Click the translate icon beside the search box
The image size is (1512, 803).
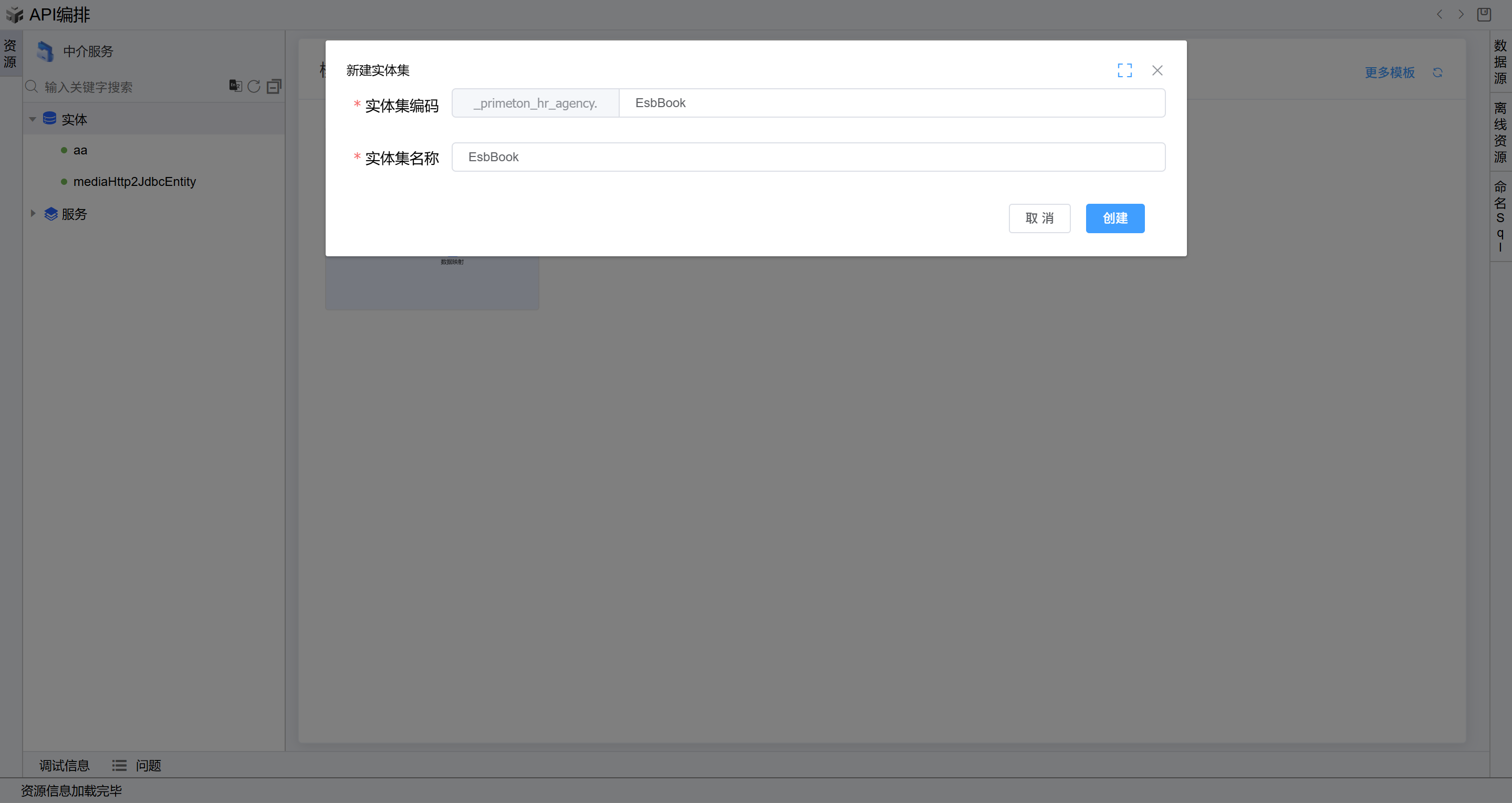click(235, 86)
